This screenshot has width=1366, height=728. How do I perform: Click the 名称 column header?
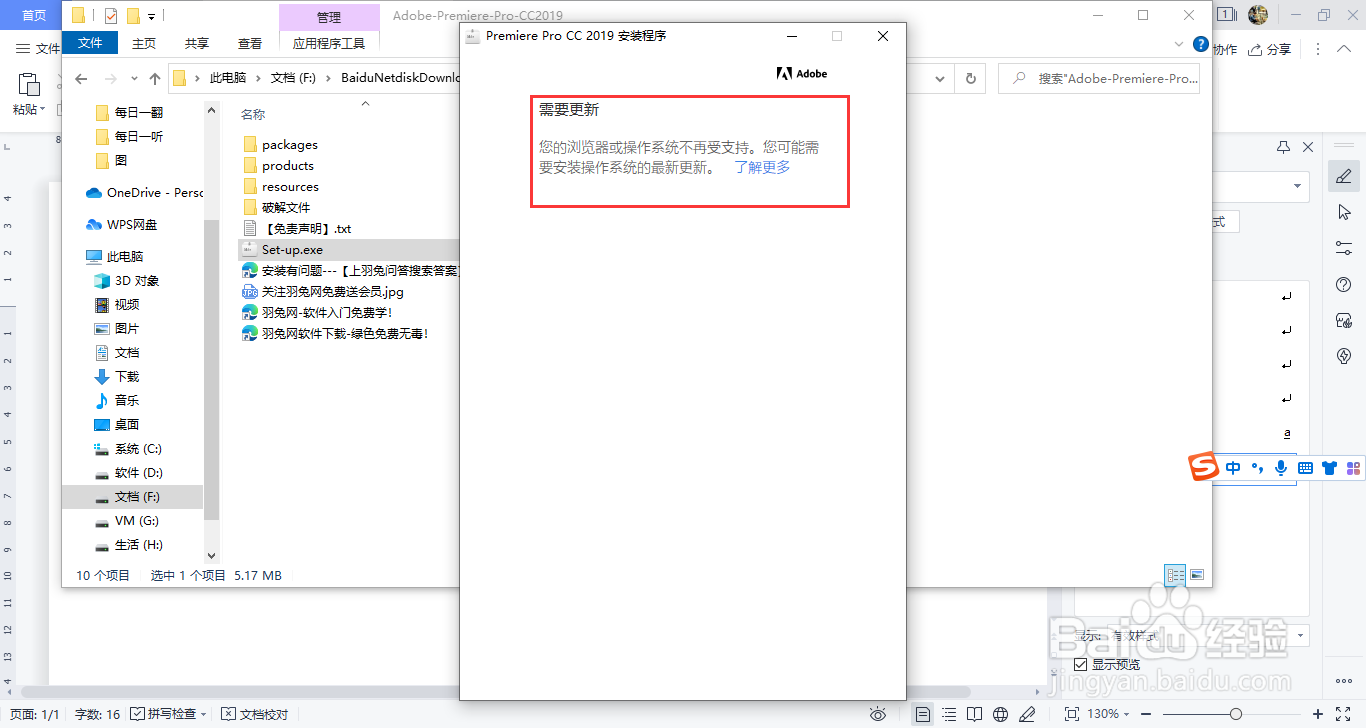tap(253, 115)
